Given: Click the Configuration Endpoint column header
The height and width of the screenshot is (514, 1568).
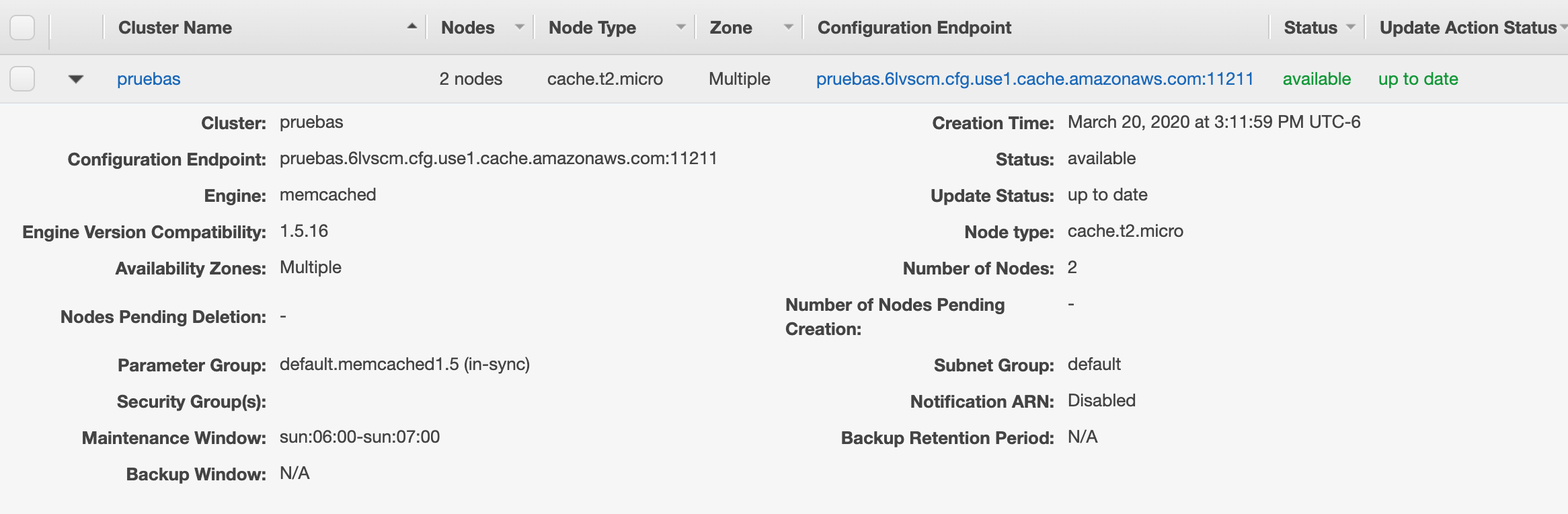Looking at the screenshot, I should point(914,28).
